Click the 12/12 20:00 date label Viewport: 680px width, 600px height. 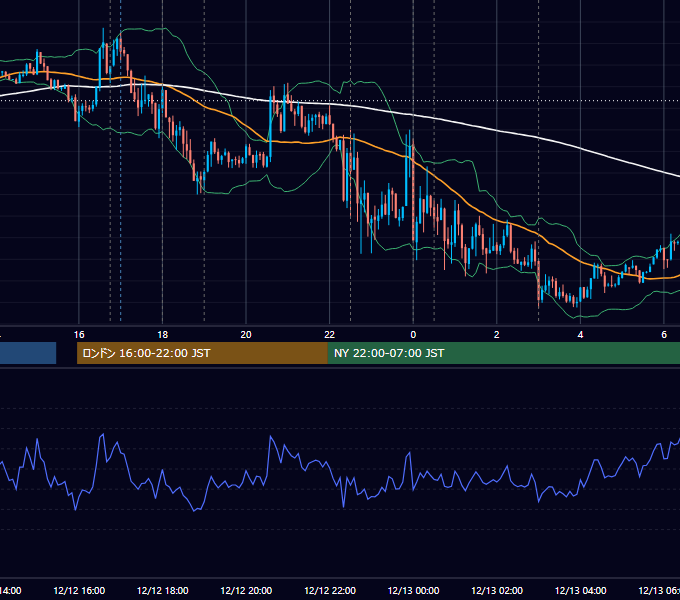click(246, 590)
